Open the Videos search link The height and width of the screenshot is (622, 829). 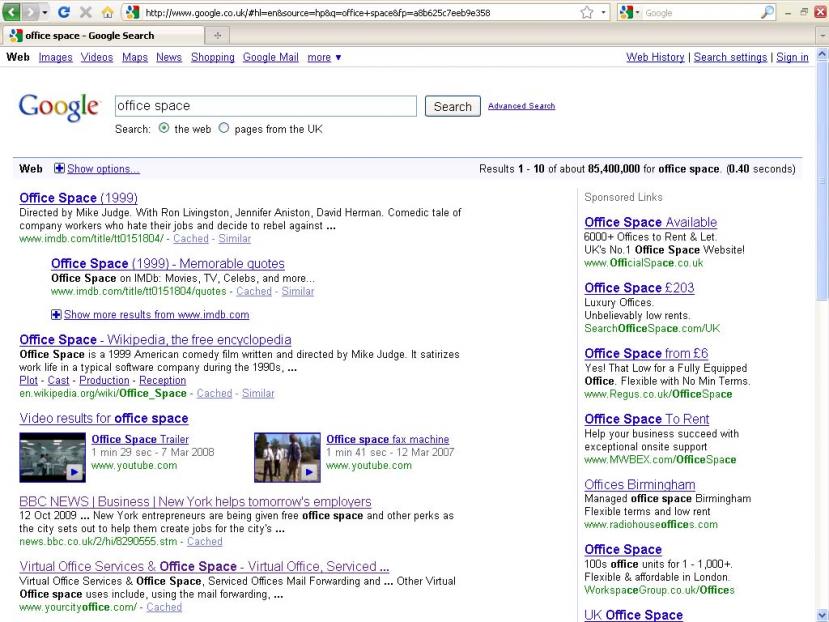coord(97,57)
